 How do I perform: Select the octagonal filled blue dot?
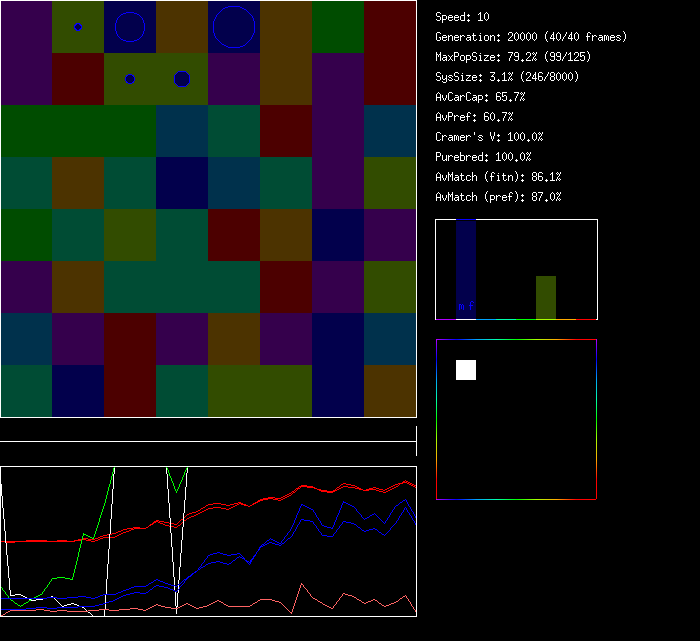[182, 79]
